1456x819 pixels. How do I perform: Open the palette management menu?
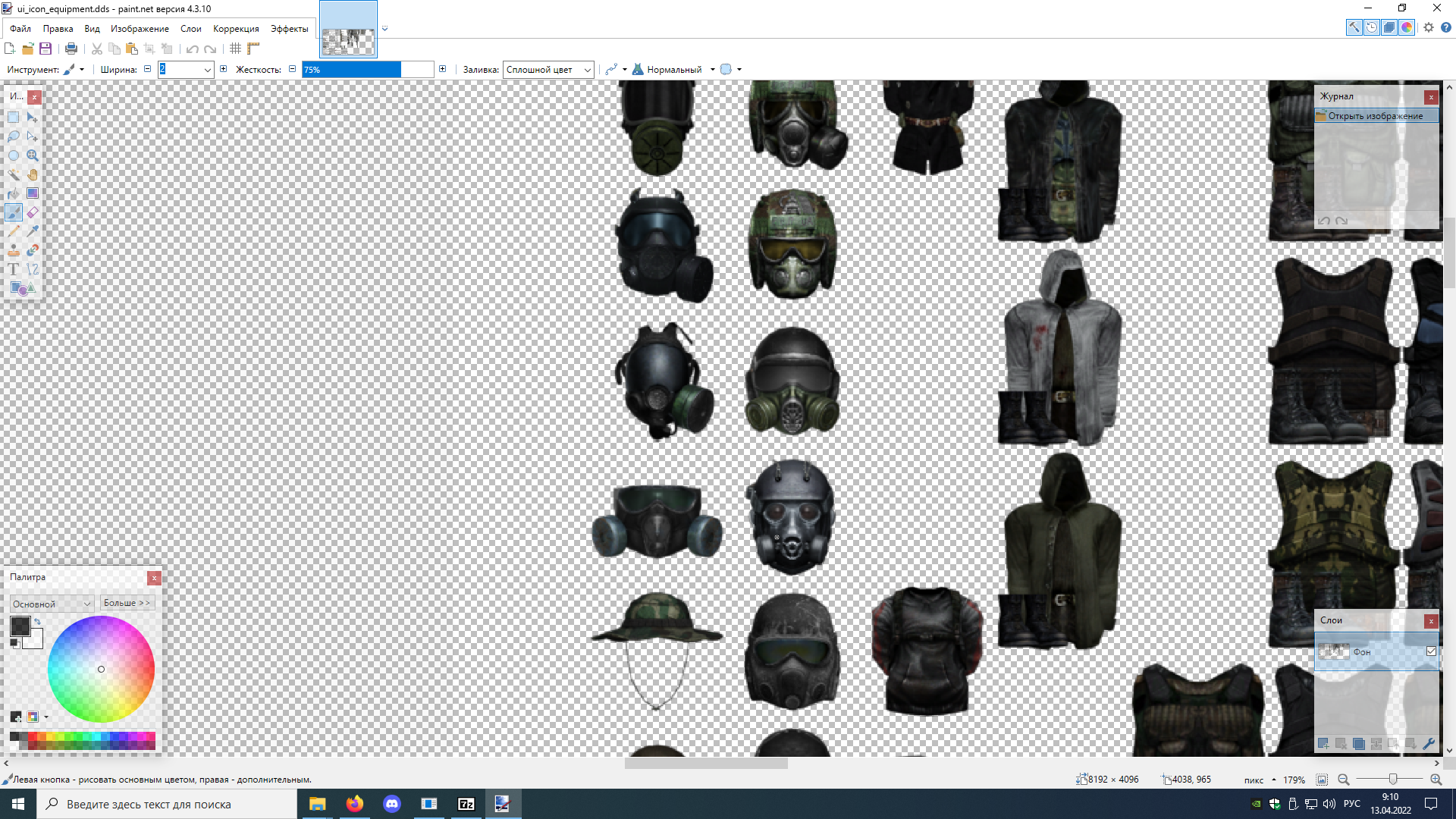(36, 717)
